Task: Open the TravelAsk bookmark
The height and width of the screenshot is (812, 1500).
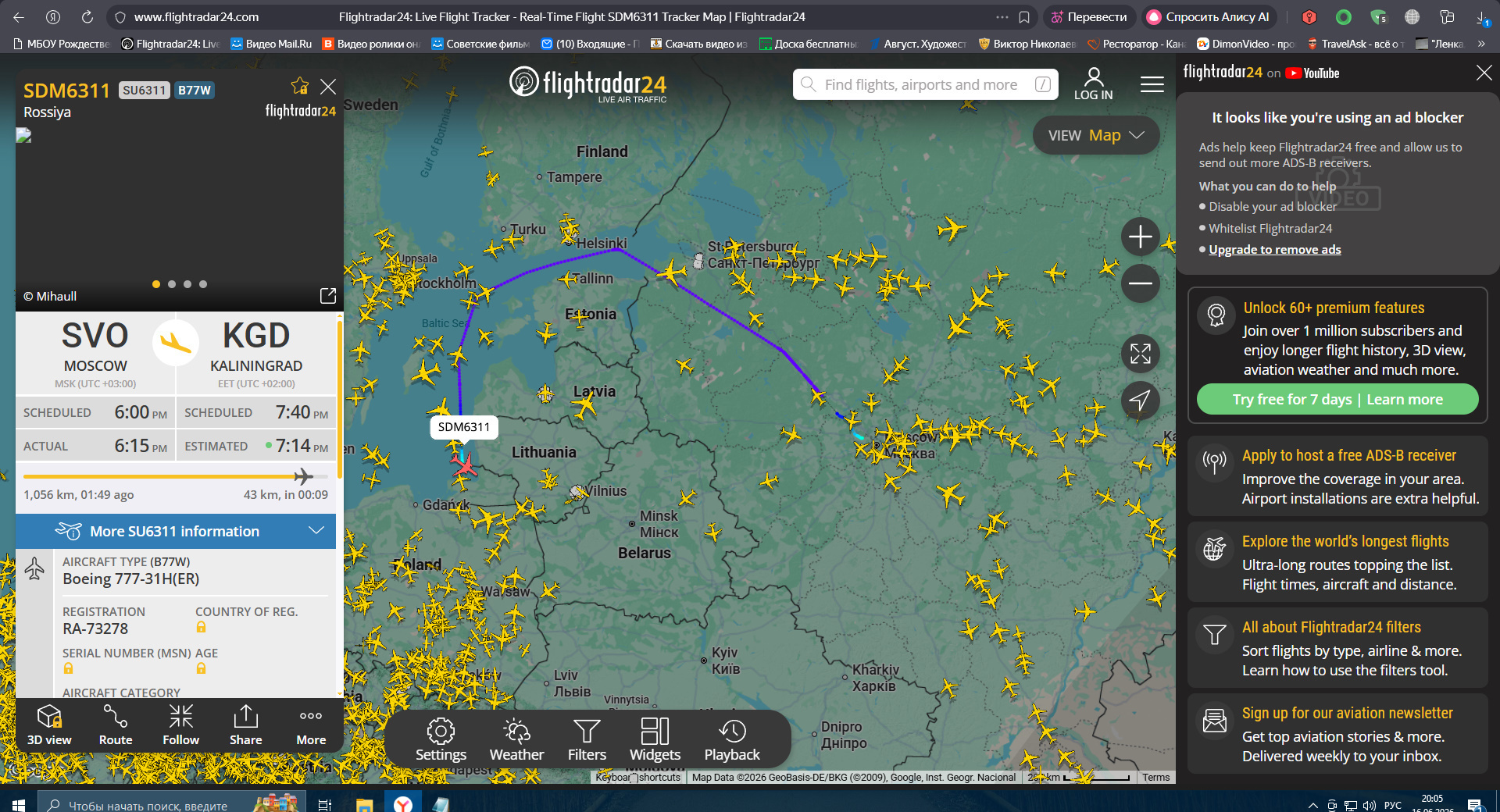Action: point(1355,44)
